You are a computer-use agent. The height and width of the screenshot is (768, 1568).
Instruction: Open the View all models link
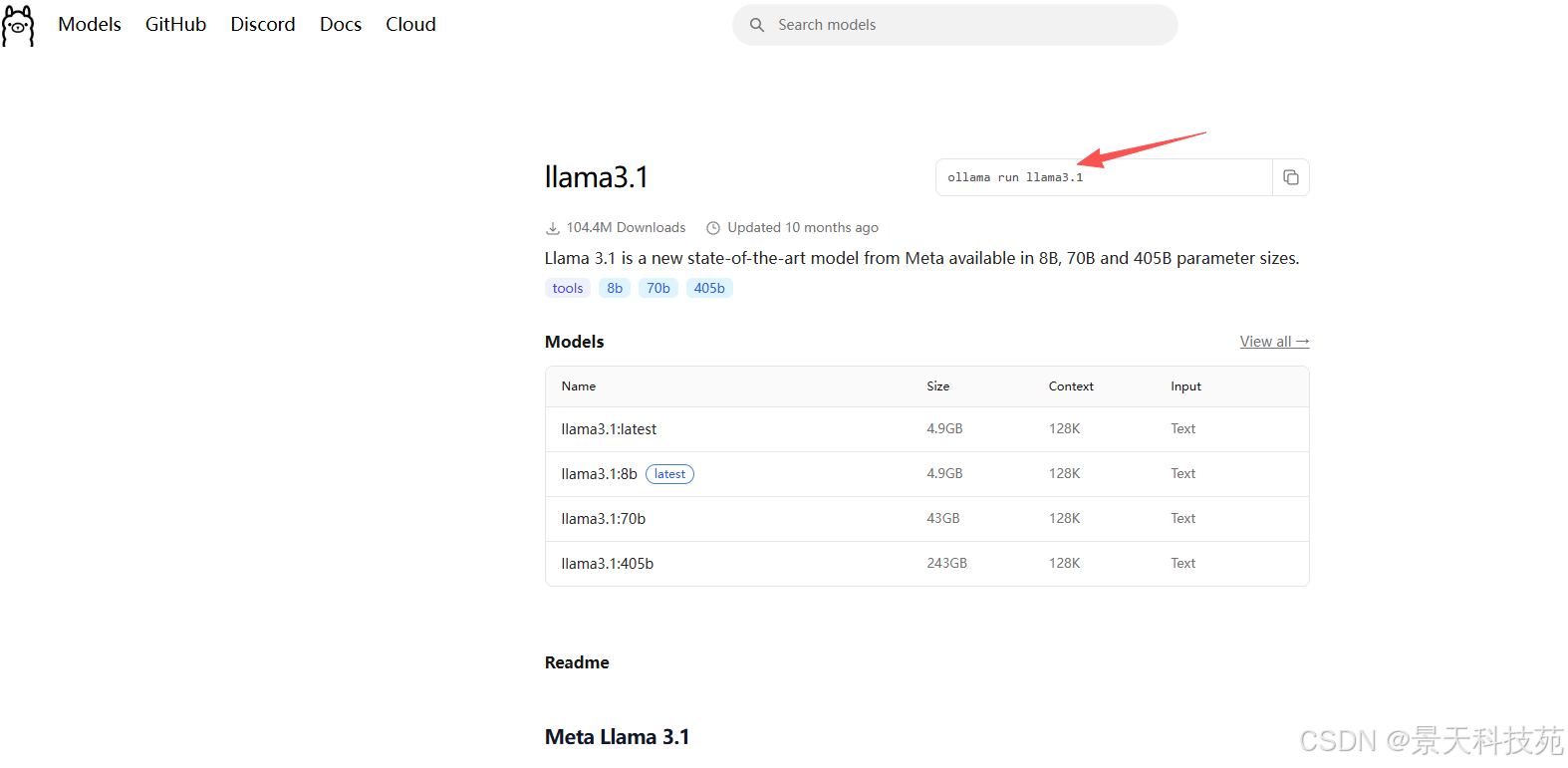(1274, 342)
